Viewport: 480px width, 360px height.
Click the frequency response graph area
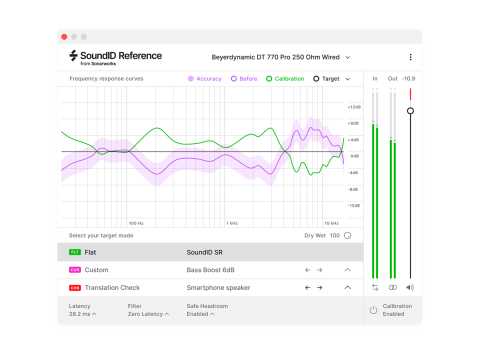(x=203, y=157)
